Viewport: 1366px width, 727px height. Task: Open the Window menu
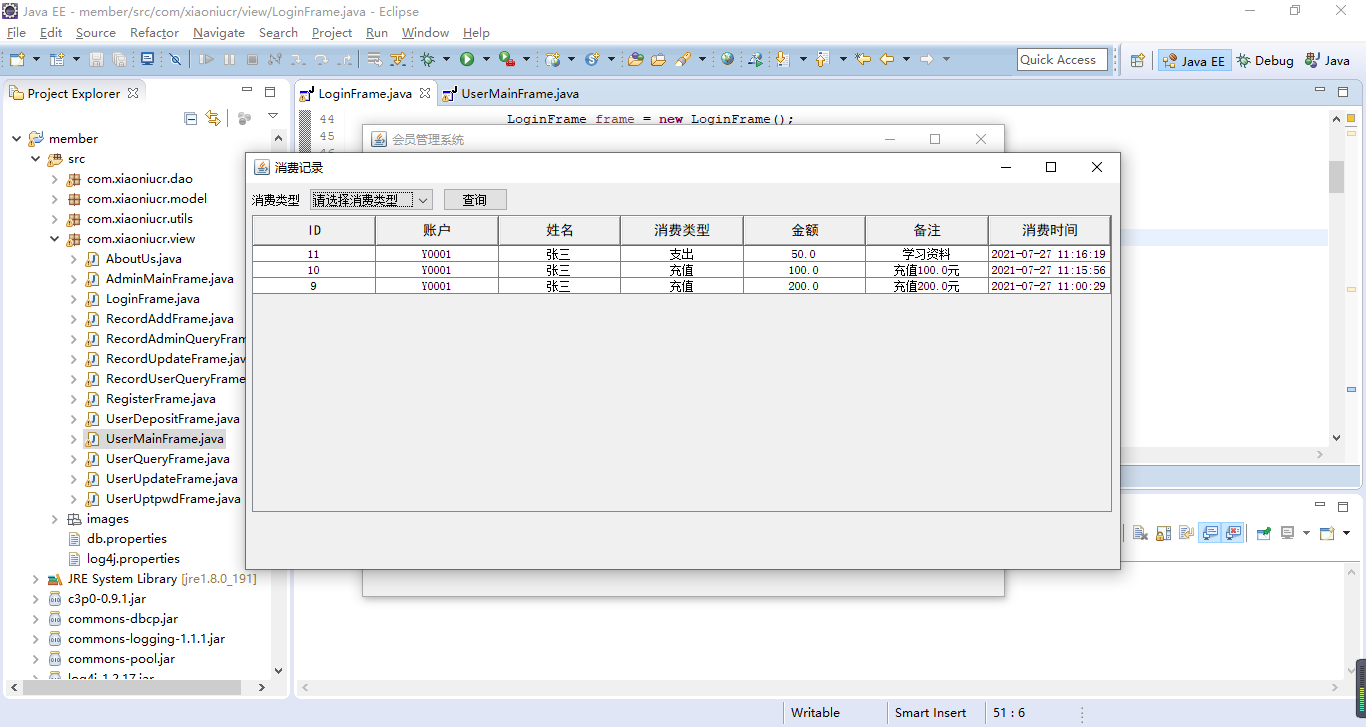[425, 33]
